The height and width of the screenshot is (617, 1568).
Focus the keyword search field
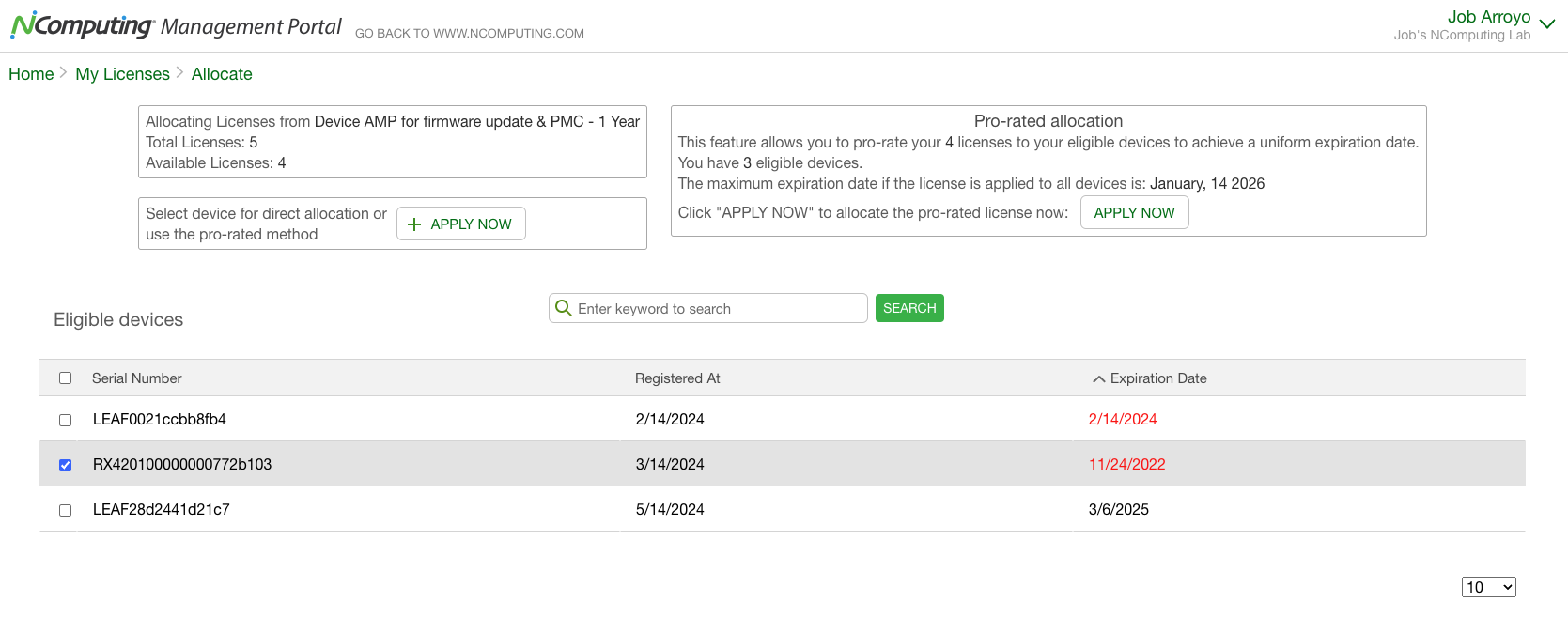click(x=708, y=308)
